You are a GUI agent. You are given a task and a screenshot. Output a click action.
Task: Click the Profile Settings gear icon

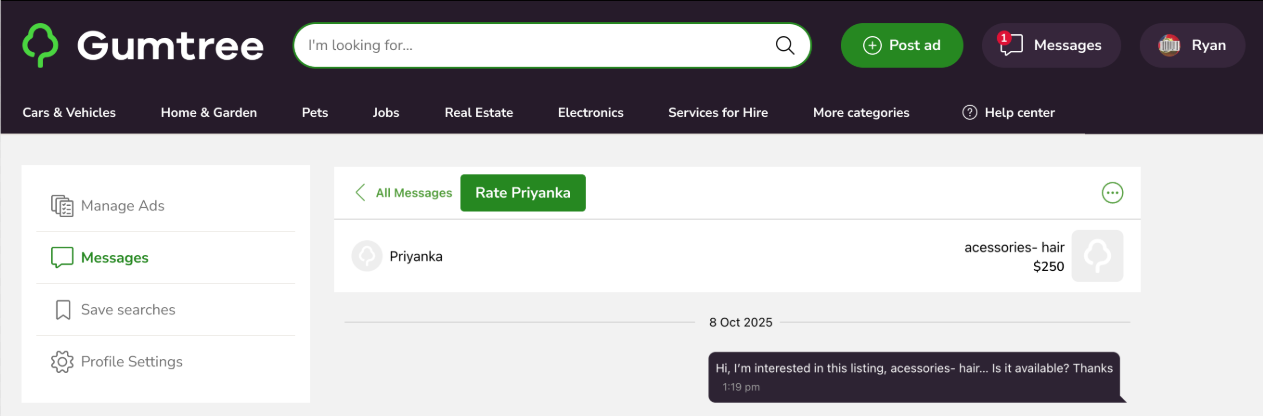click(62, 362)
